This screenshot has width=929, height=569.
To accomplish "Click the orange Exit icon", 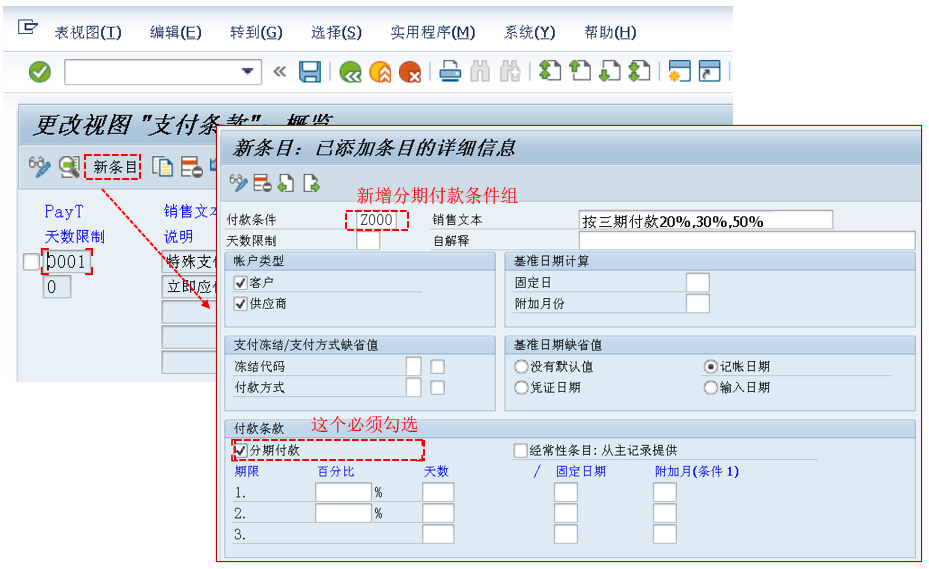I will [x=380, y=72].
